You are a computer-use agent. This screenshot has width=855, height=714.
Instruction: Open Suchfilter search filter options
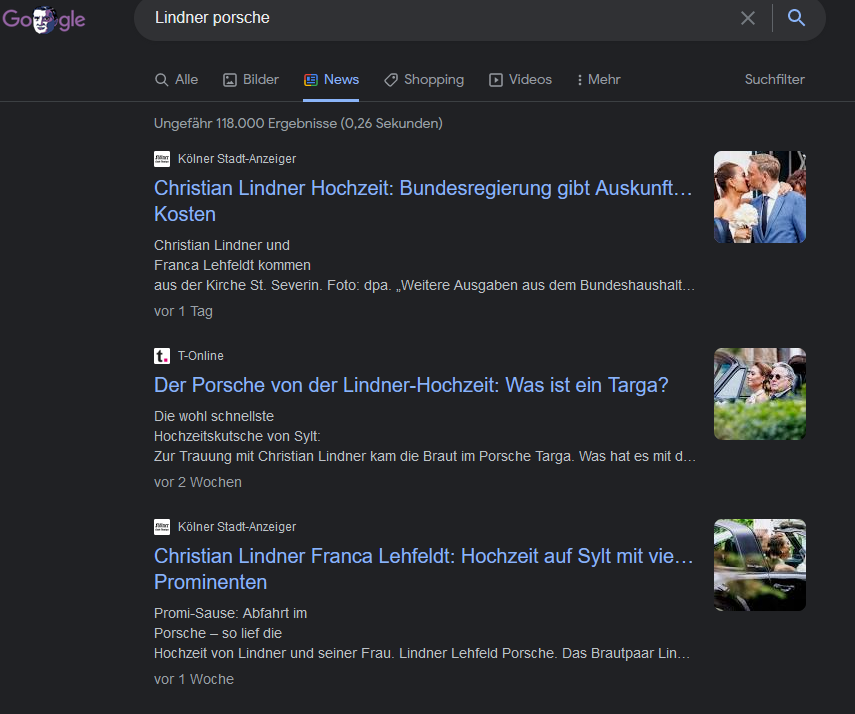point(774,80)
